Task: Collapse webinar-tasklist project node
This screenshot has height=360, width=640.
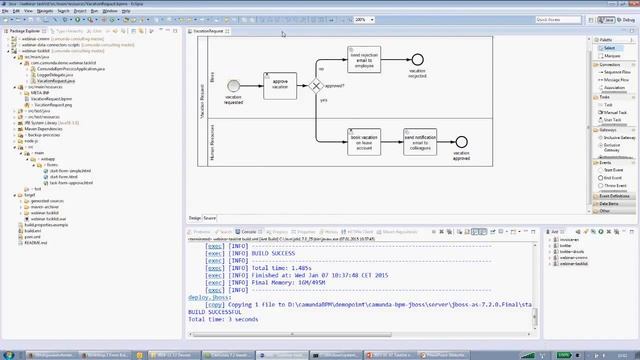Action: point(8,51)
